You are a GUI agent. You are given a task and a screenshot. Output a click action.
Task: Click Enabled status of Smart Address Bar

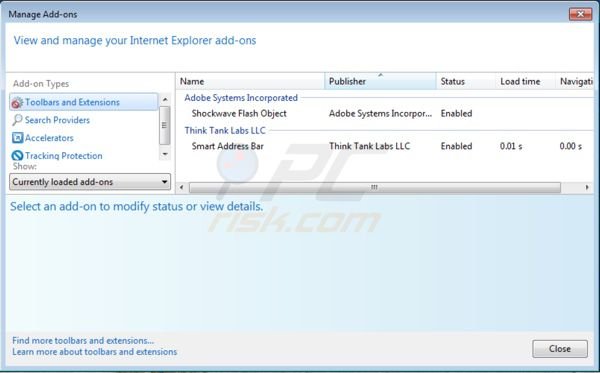(x=456, y=146)
